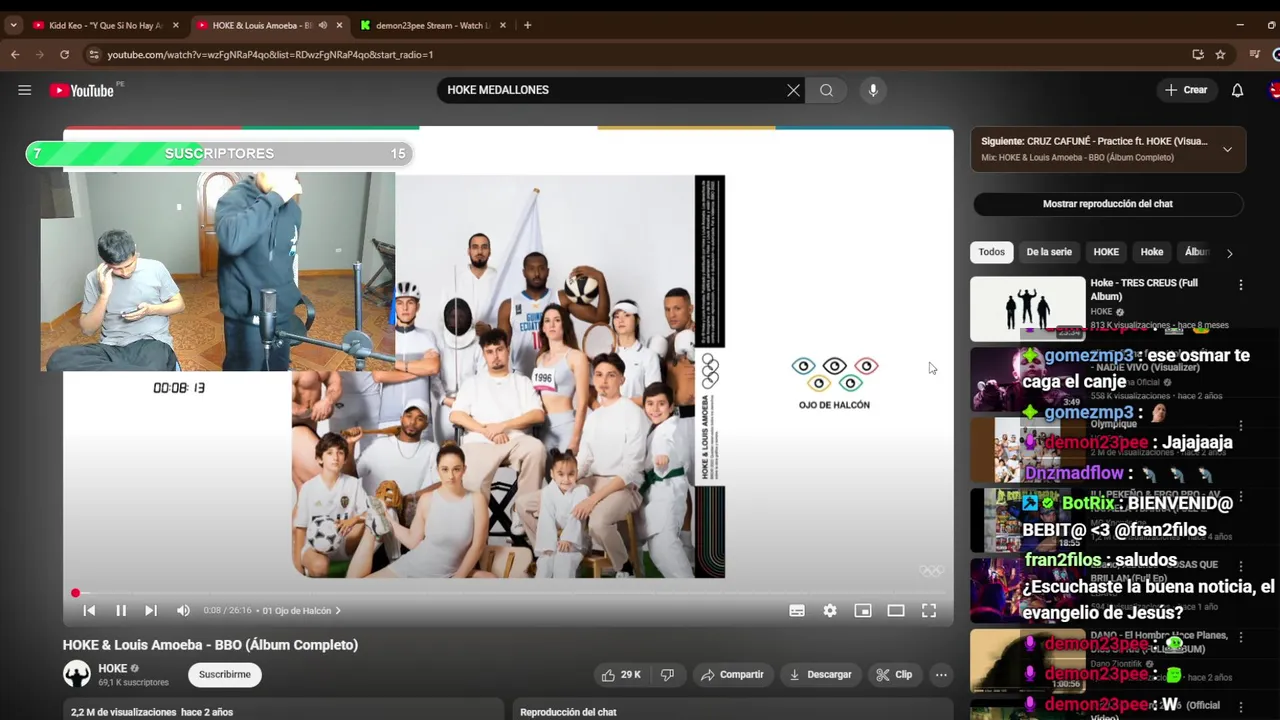This screenshot has height=720, width=1280.
Task: Open options for TRES CREUS video
Action: [1241, 285]
